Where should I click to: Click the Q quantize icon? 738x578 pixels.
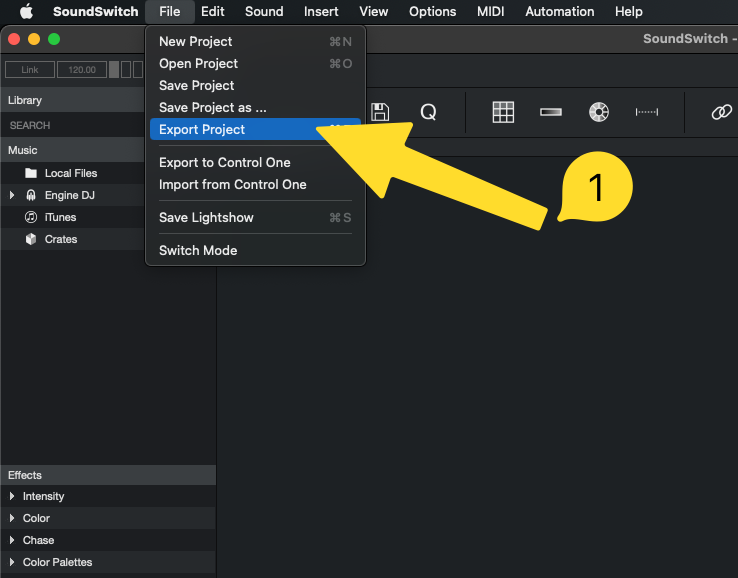tap(428, 112)
